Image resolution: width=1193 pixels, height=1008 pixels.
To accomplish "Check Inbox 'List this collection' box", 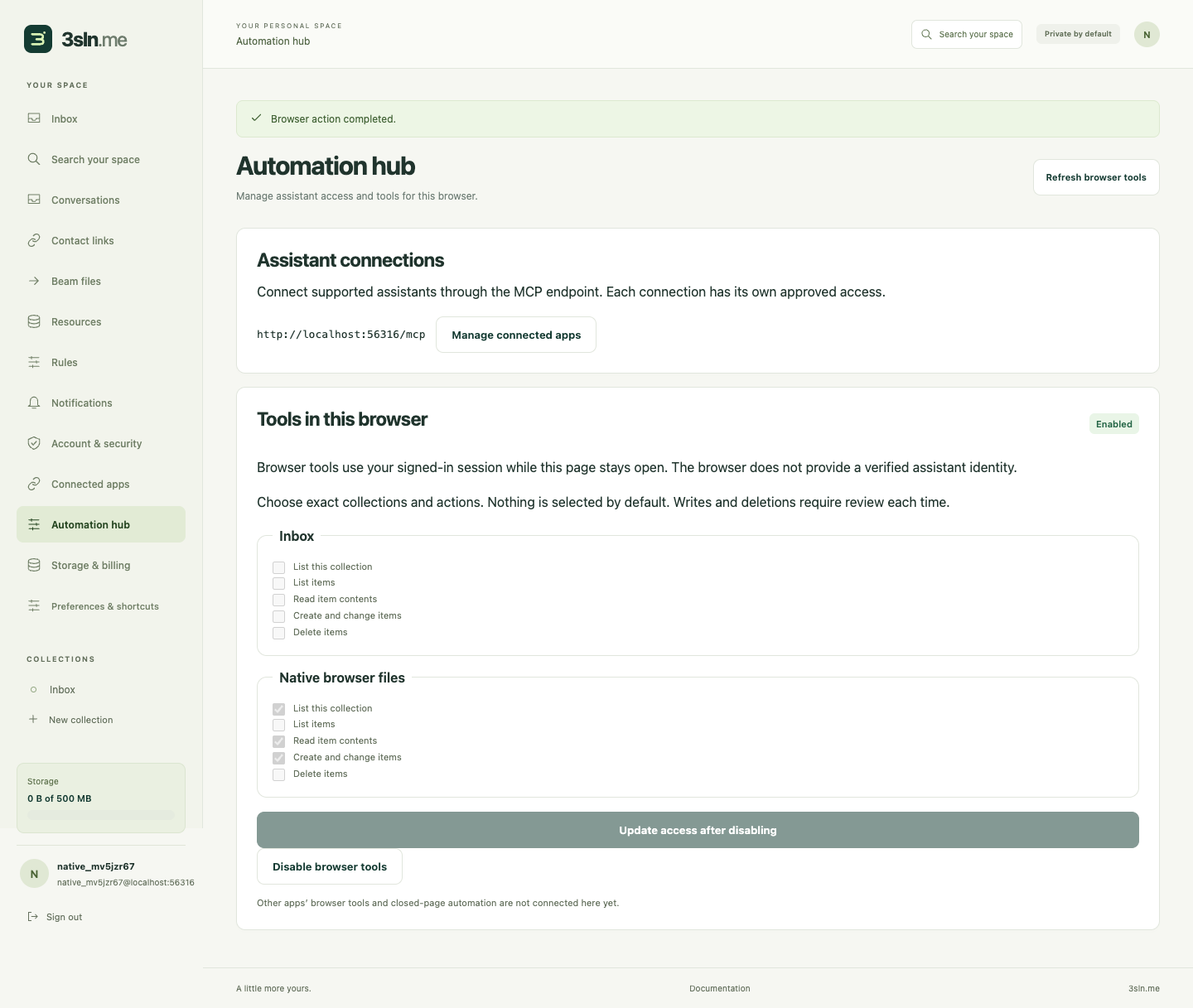I will [x=278, y=567].
